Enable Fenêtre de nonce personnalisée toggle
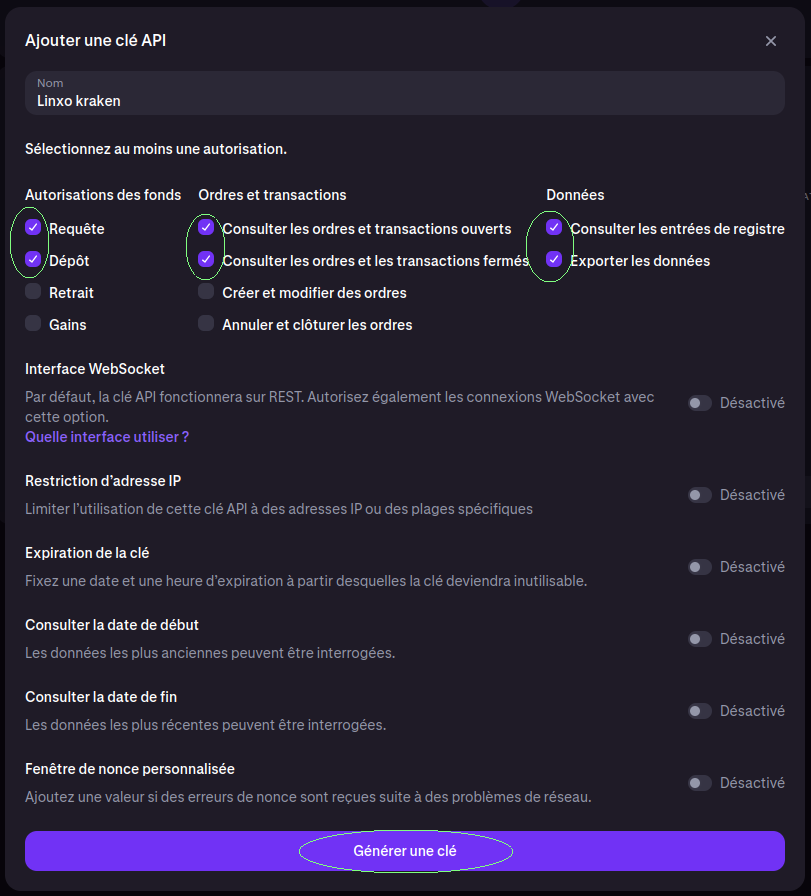Screen dimensions: 811x896 point(700,783)
